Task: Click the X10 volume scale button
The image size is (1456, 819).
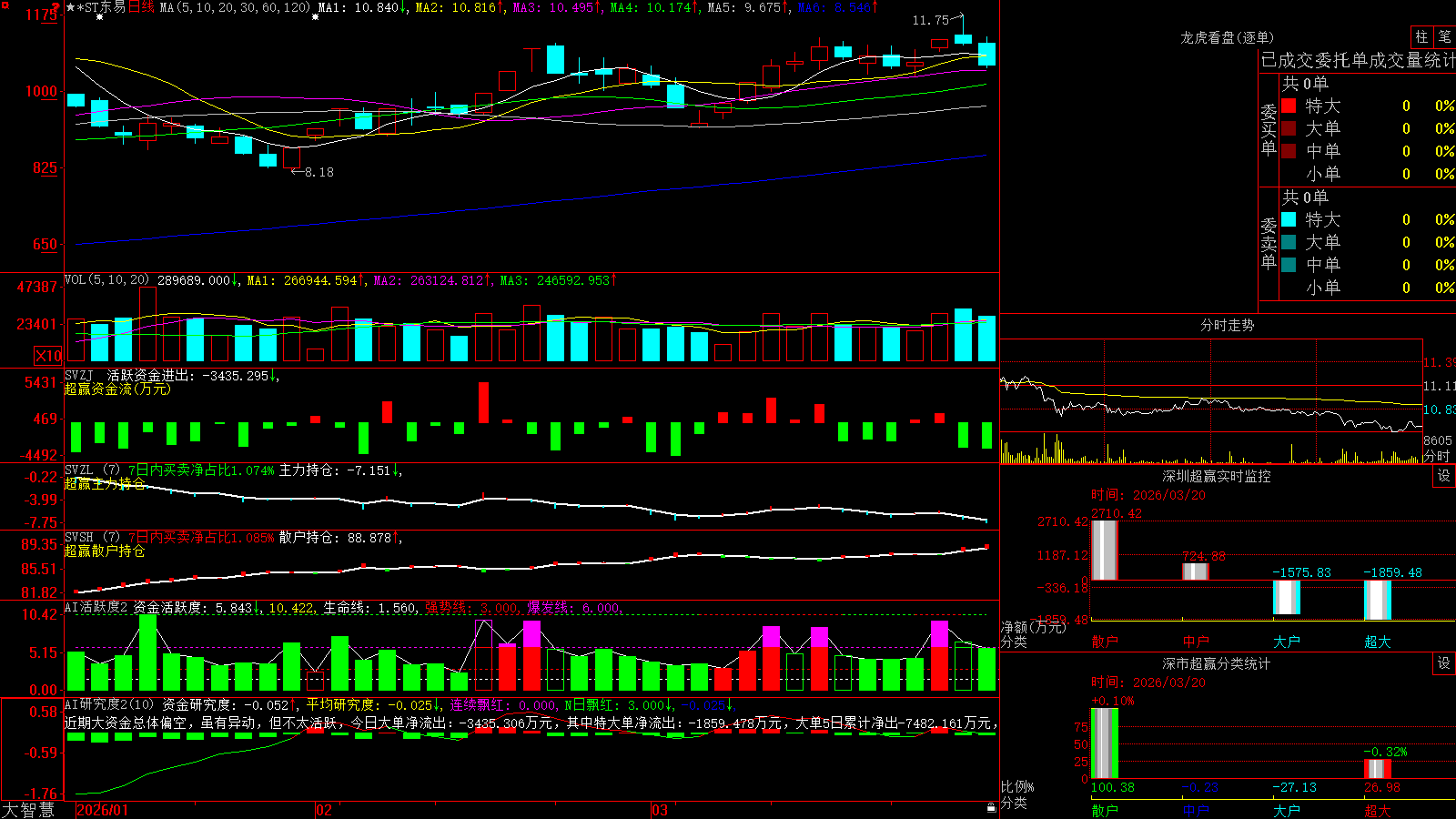Action: click(48, 356)
